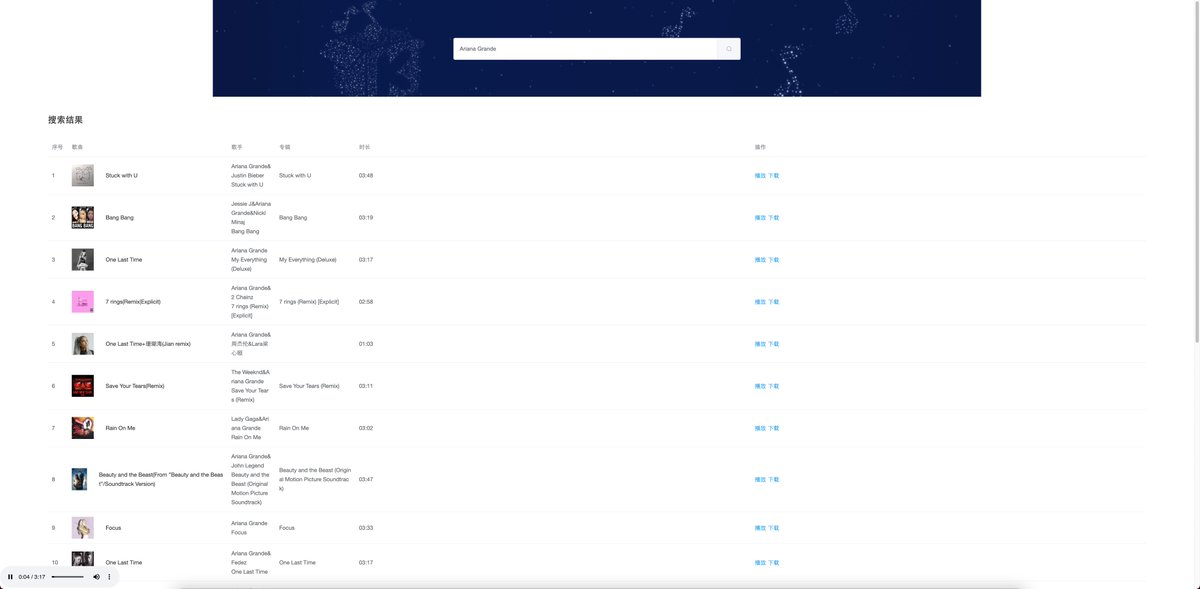Select title One Last Time+珊瑚海(Jian remix)

[x=148, y=343]
